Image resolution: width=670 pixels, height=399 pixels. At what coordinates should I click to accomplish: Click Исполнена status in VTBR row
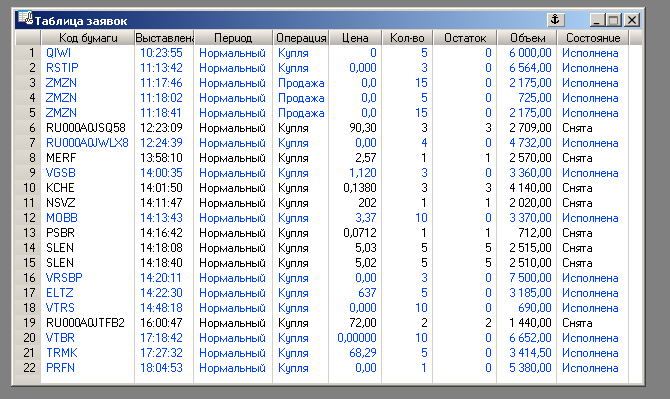pyautogui.click(x=590, y=337)
